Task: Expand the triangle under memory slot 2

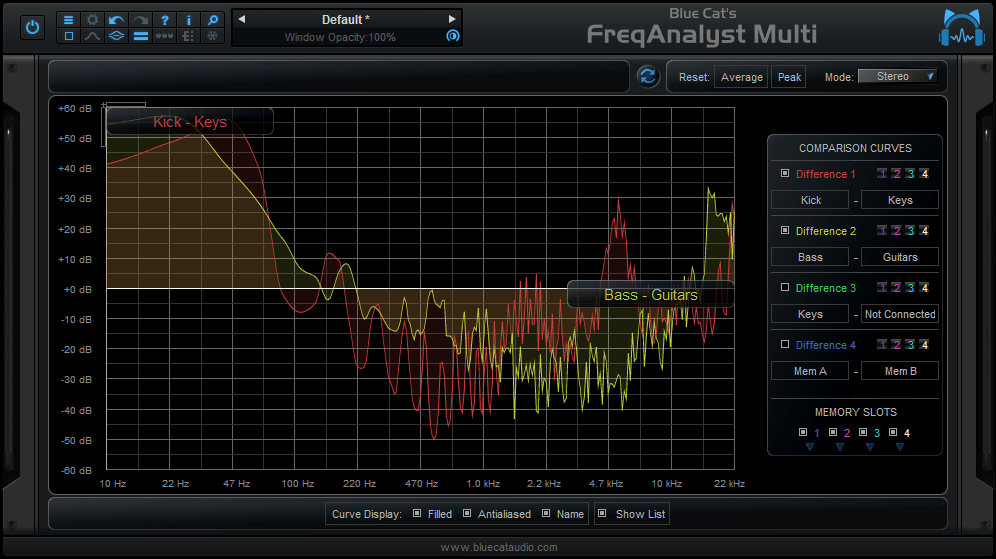Action: click(x=840, y=447)
